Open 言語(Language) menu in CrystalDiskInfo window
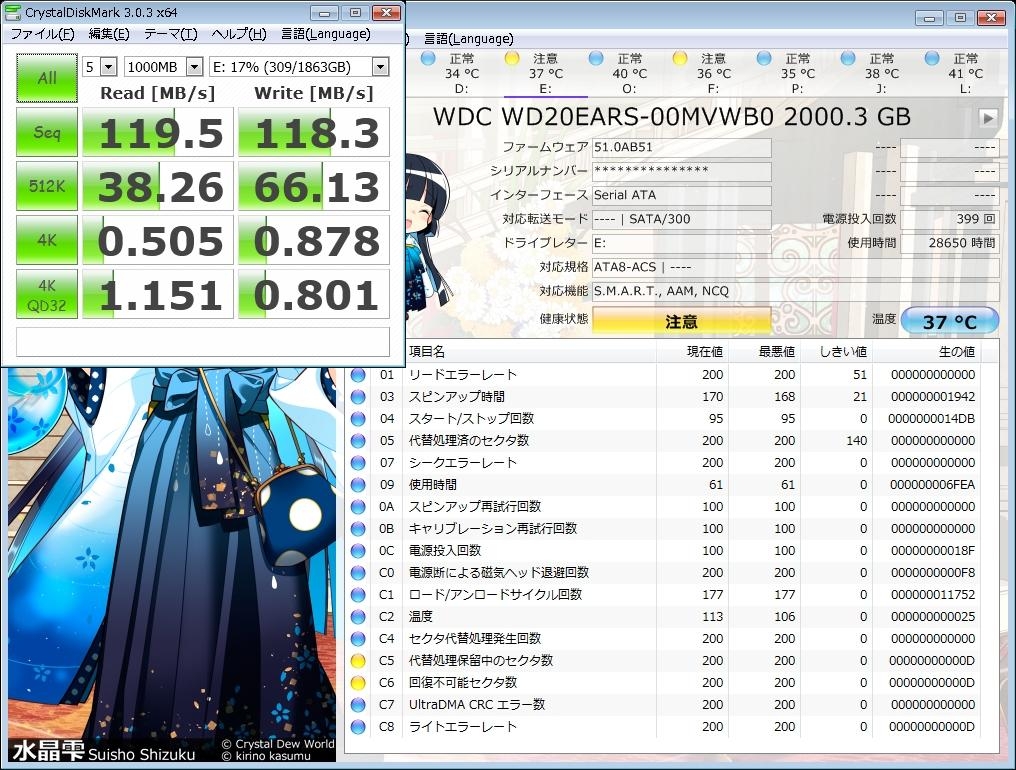This screenshot has width=1016, height=770. (x=468, y=39)
